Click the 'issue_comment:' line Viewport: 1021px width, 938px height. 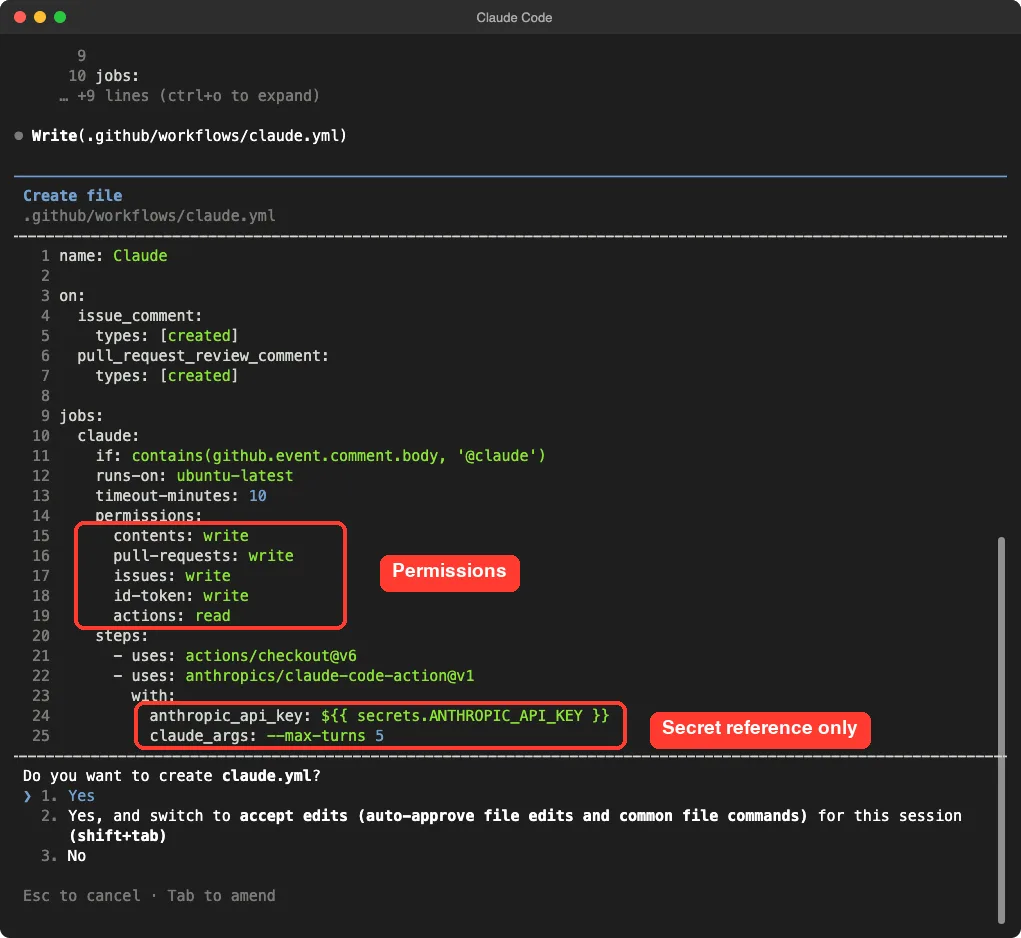[139, 316]
